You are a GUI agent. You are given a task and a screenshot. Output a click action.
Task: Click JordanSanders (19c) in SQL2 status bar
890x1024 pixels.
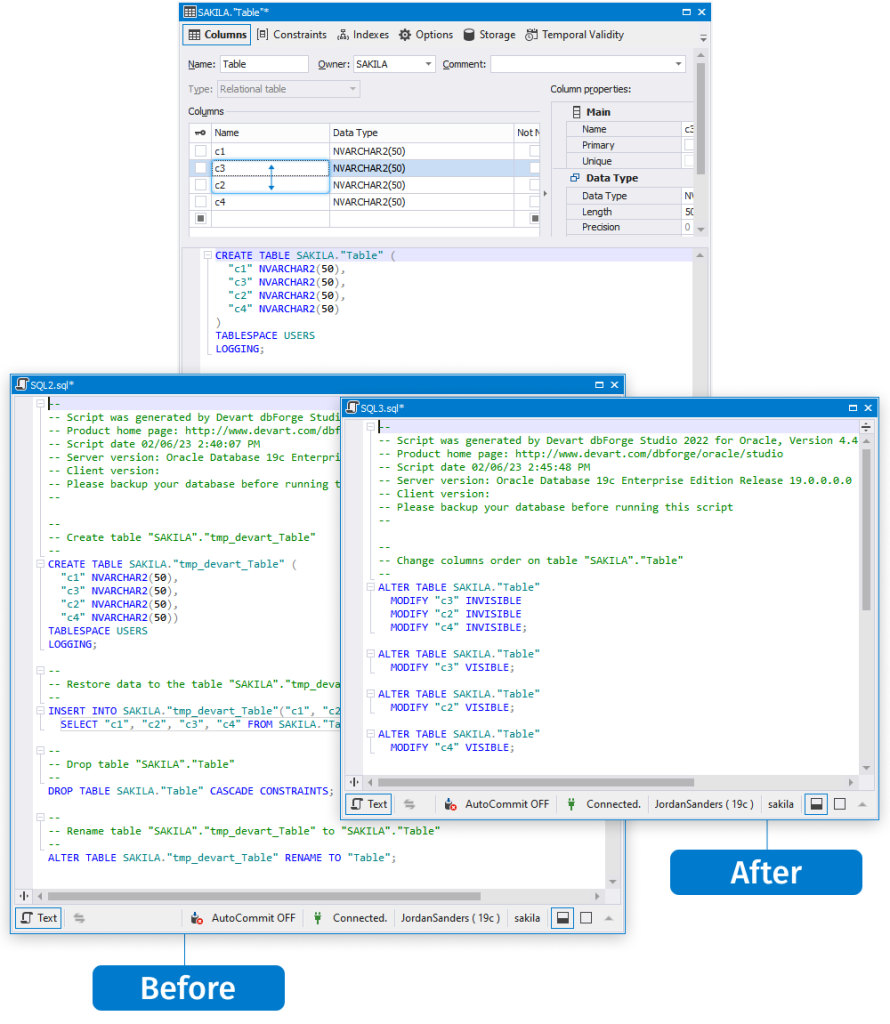click(x=451, y=918)
